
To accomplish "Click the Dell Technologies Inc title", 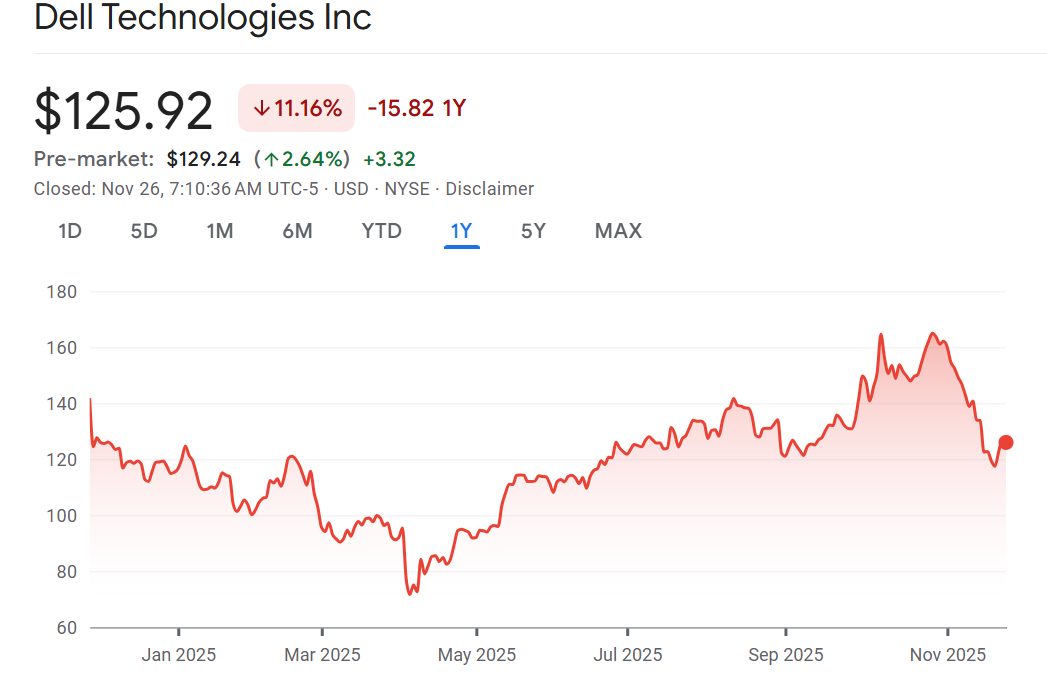I will pos(203,17).
